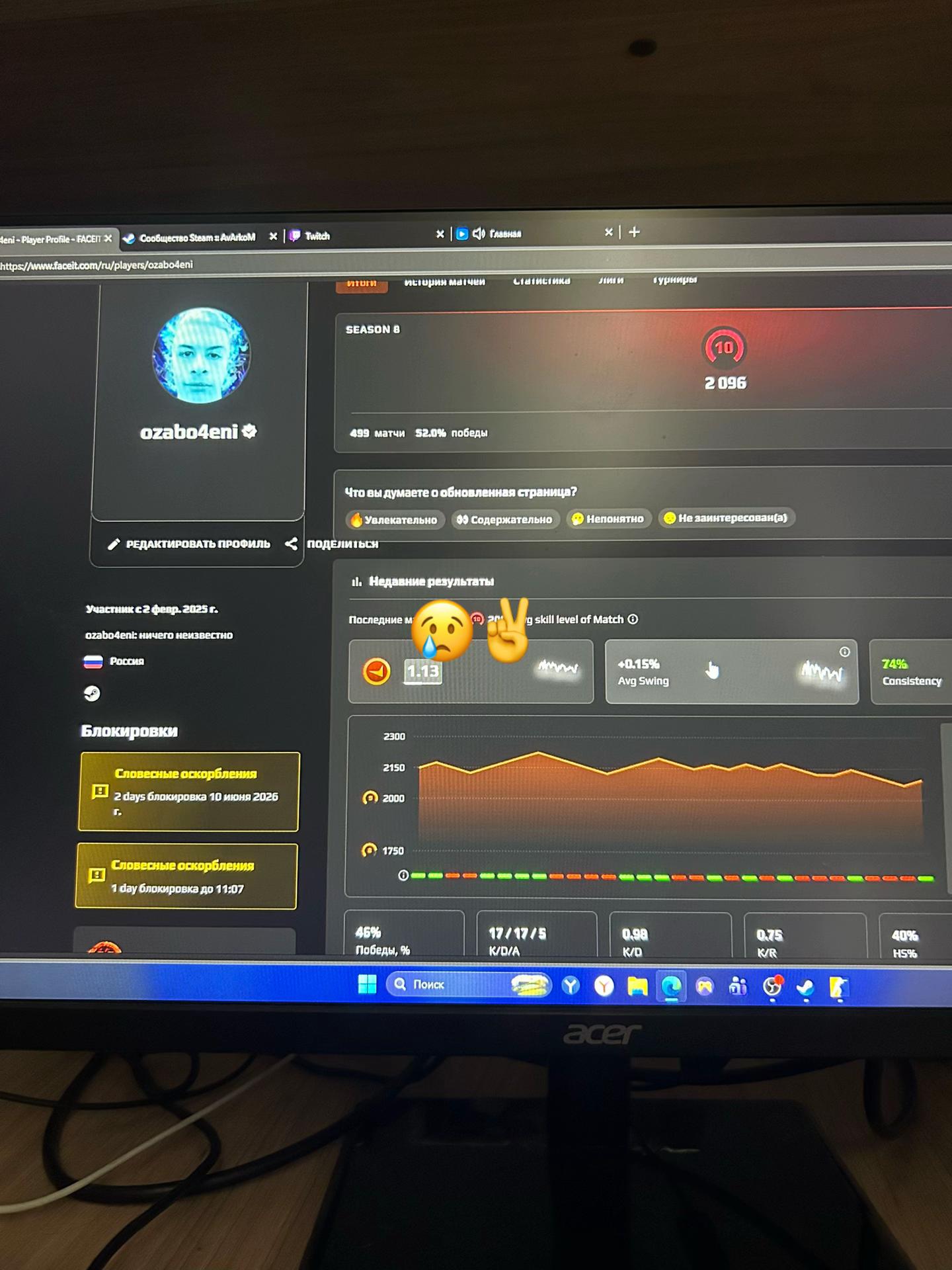Mute the Главная tab audio
This screenshot has height=1270, width=952.
point(479,233)
